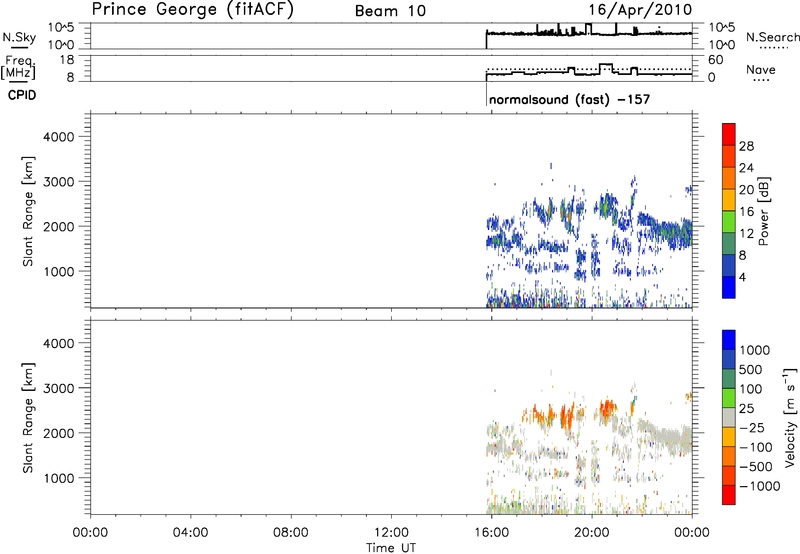This screenshot has height=554, width=800.
Task: Click the '1000' tick on velocity panel
Action: click(58, 478)
